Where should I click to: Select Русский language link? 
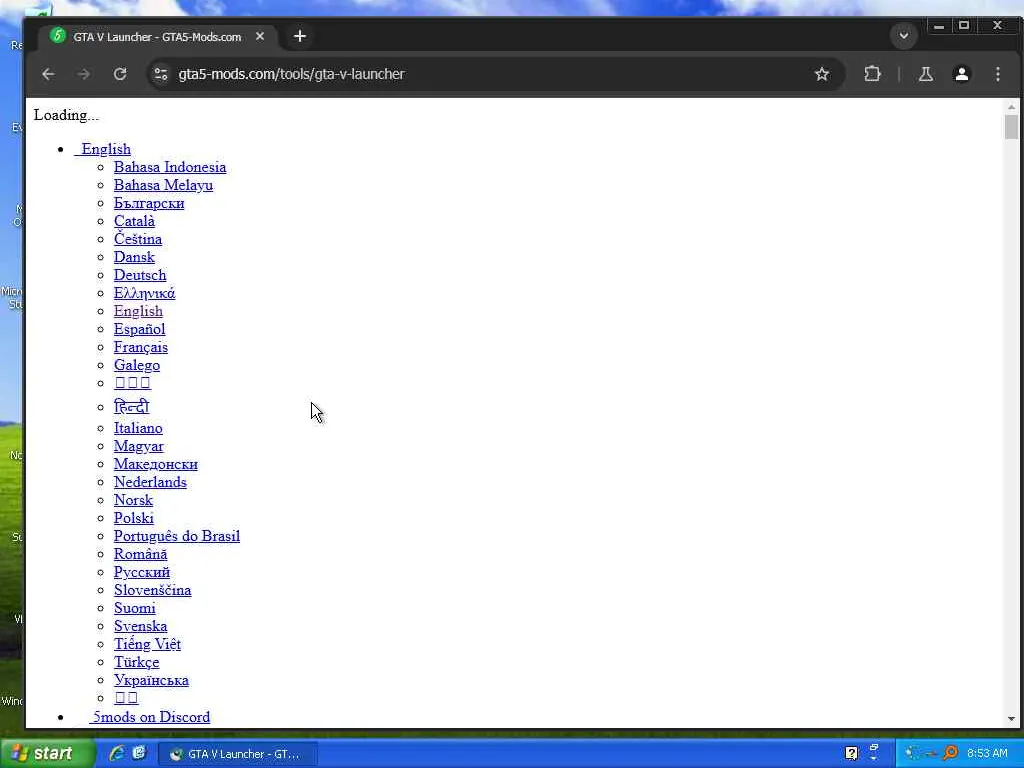point(142,572)
